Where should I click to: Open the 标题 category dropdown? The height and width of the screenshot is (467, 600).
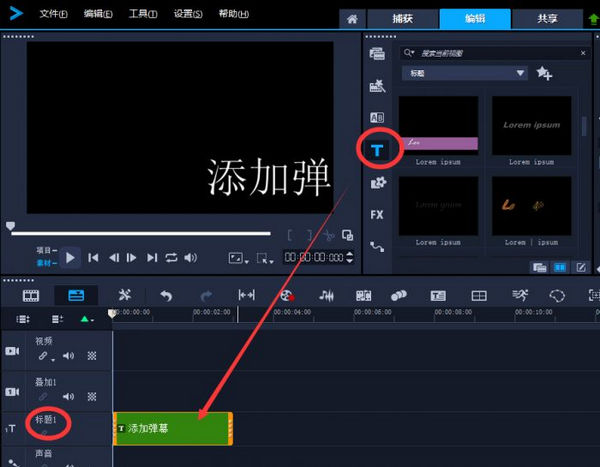[465, 73]
